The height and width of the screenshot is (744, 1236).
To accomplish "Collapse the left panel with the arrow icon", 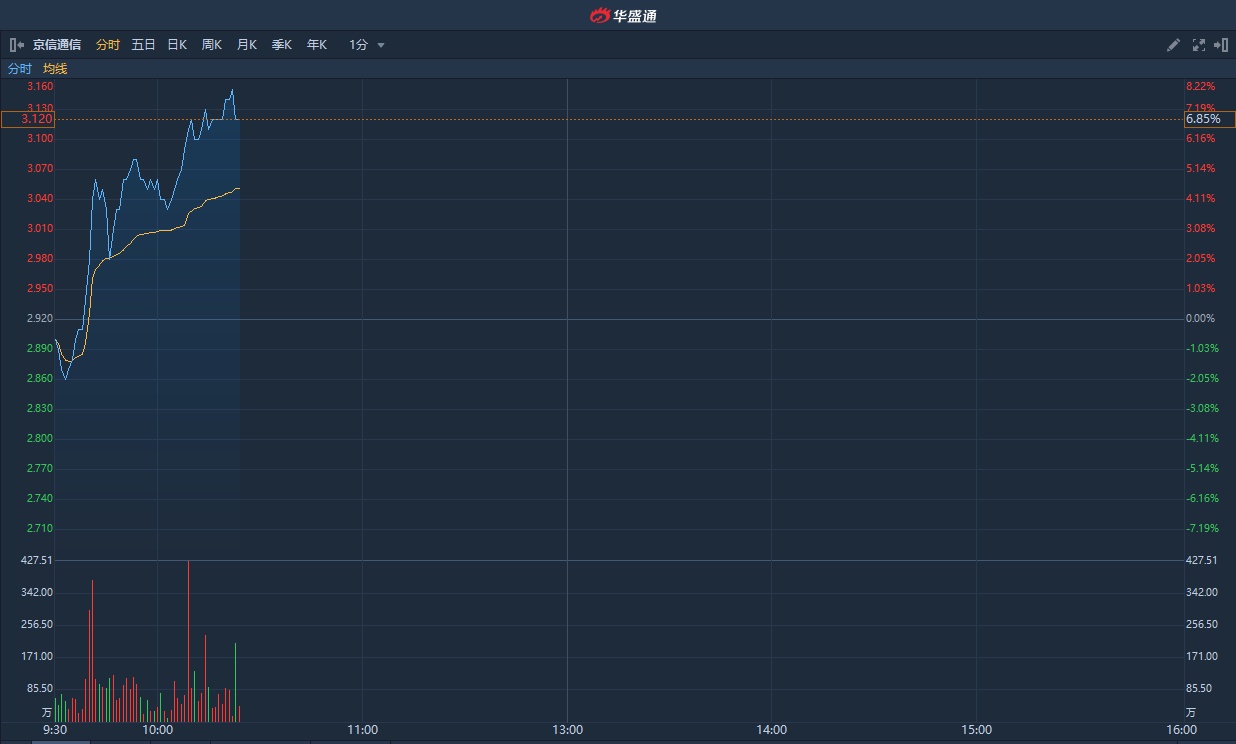I will (17, 45).
